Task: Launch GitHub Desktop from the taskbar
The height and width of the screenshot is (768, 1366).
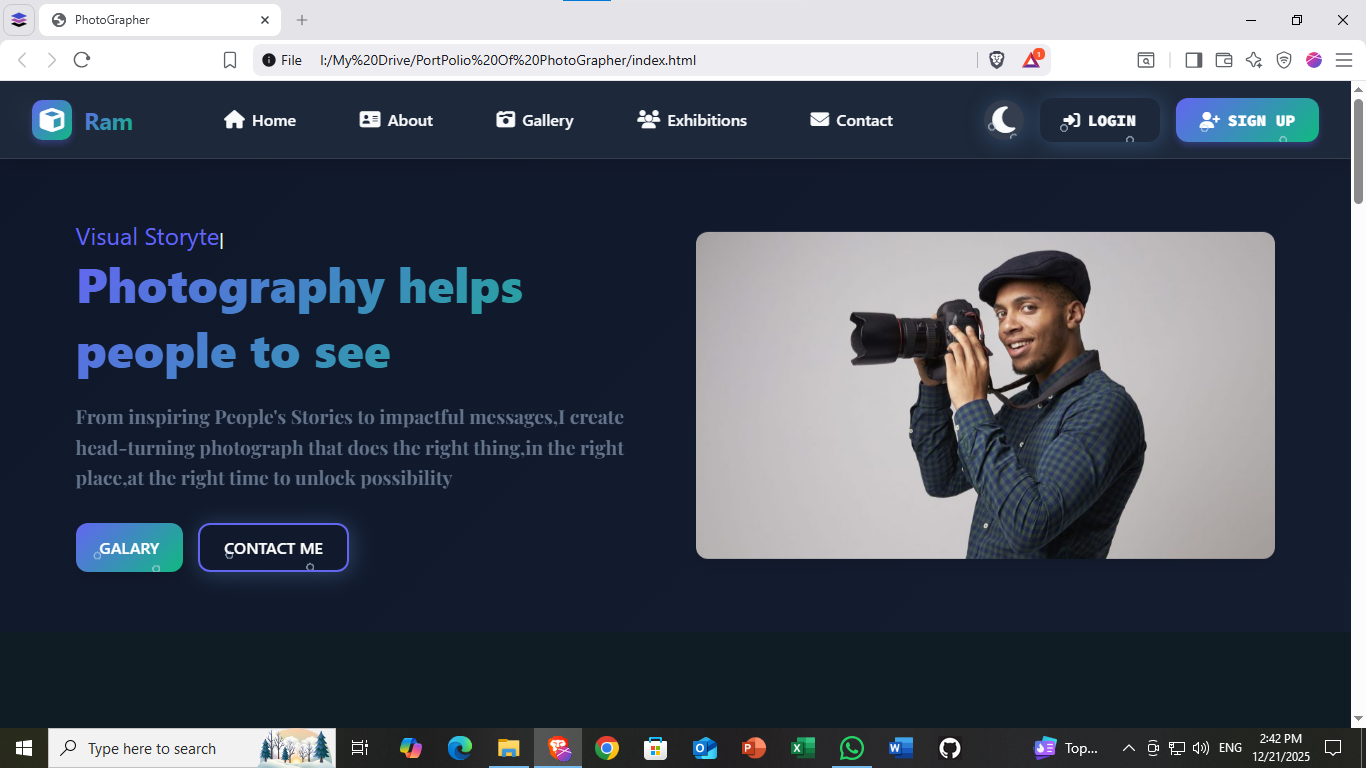Action: pos(949,747)
